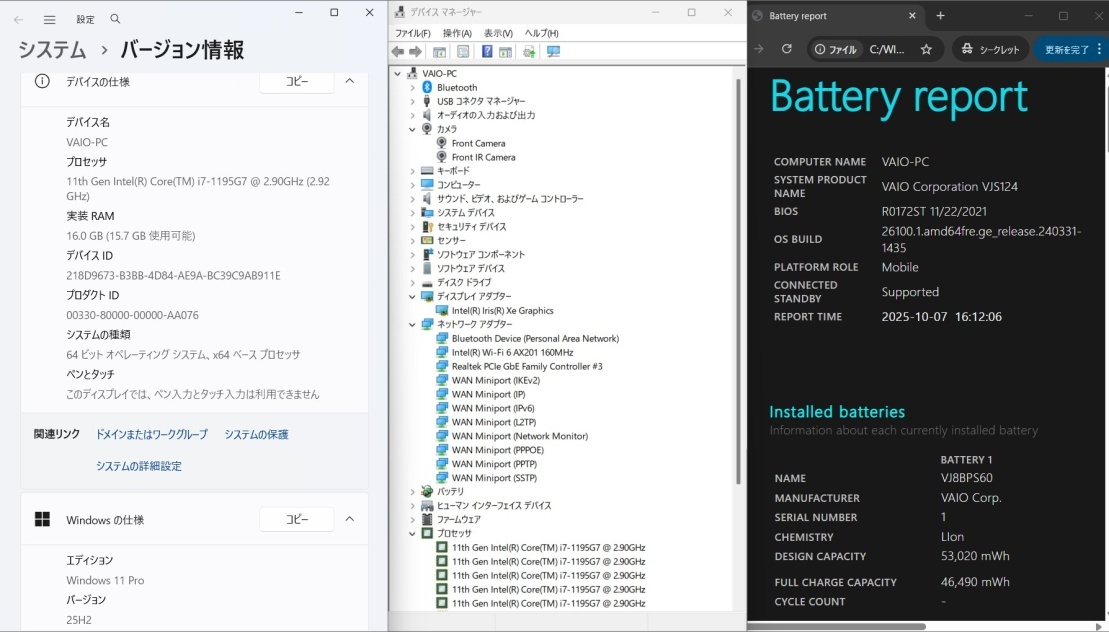1109x632 pixels.
Task: Open the Settings hamburger navigation menu
Action: click(49, 19)
